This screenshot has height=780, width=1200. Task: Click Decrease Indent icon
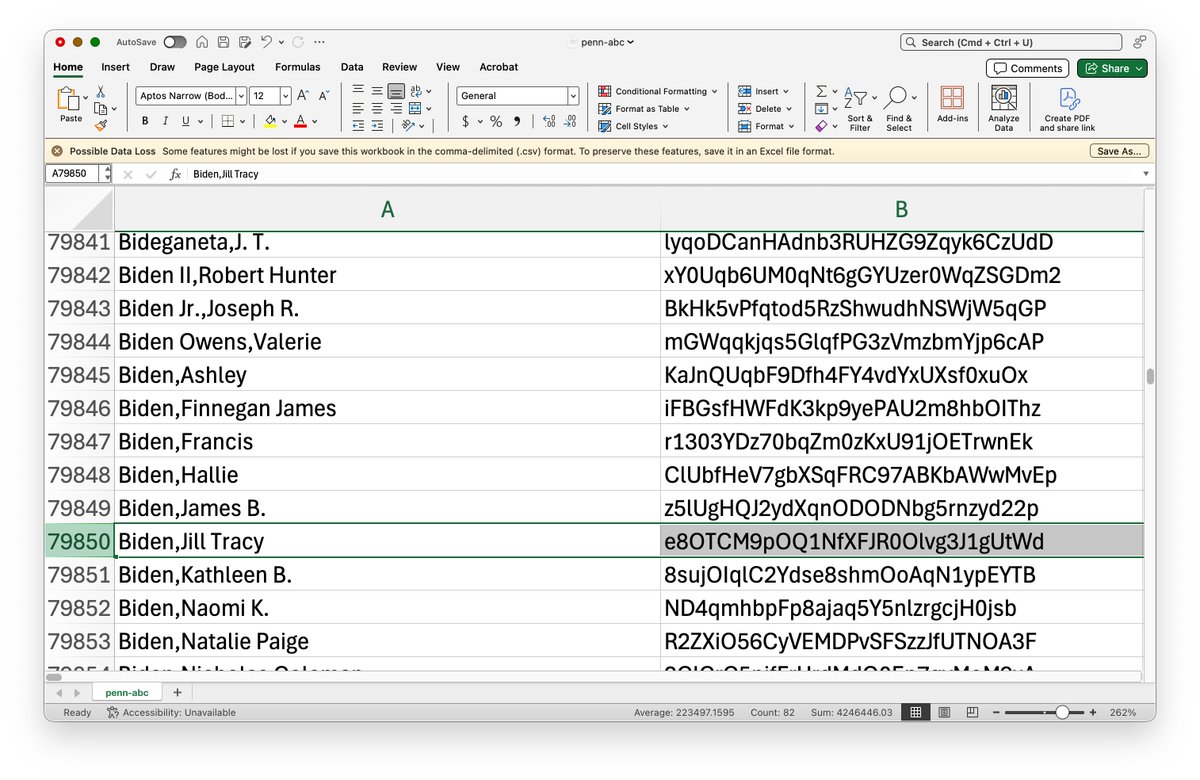pos(358,126)
